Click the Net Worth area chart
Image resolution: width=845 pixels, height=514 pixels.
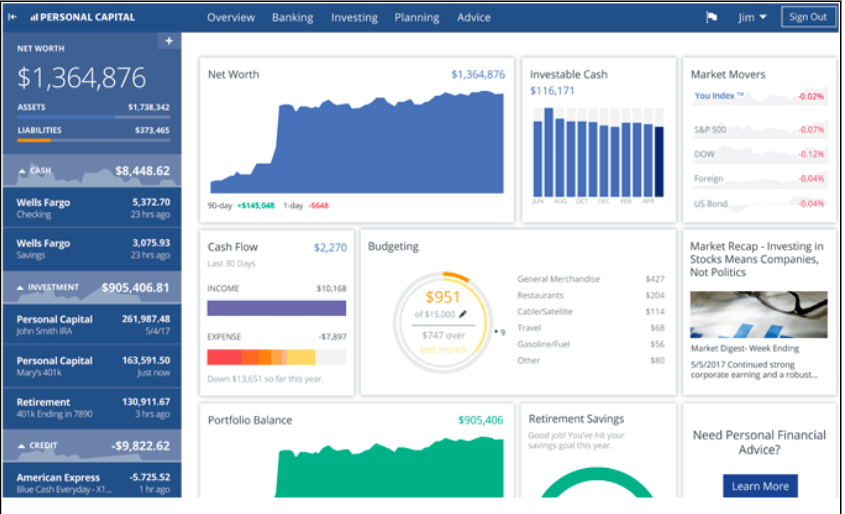tap(357, 142)
